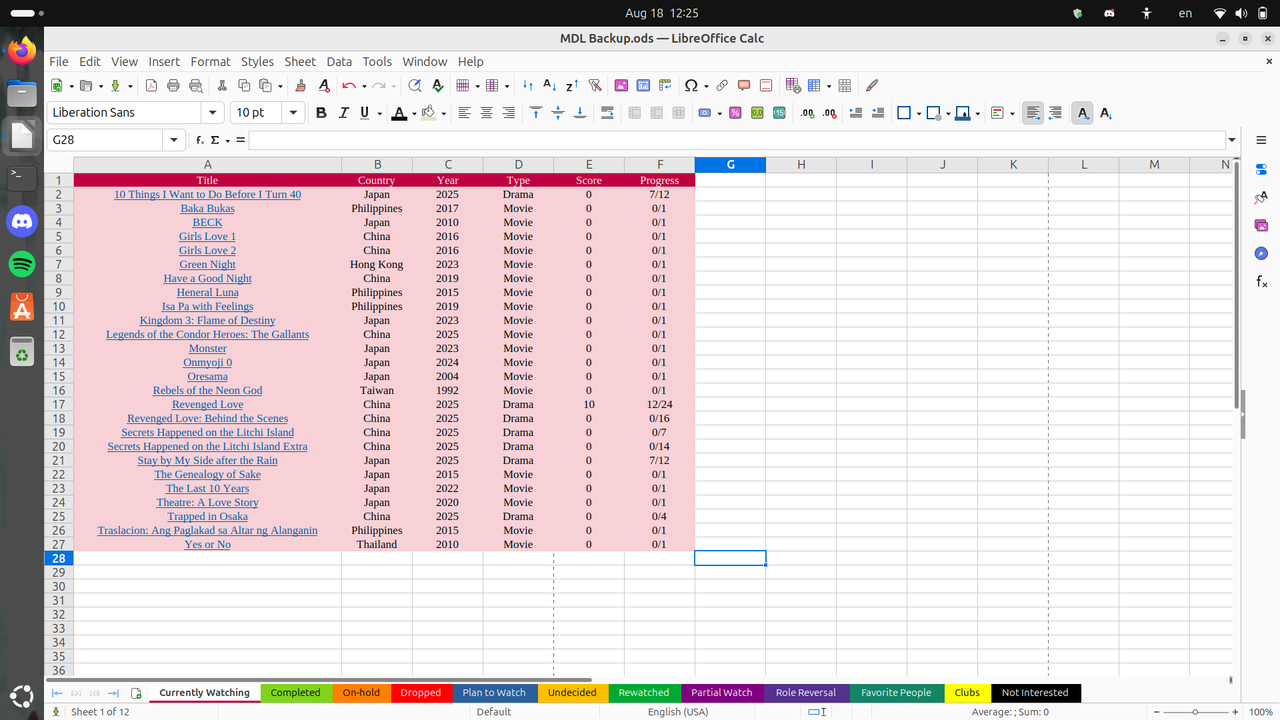Click the Print icon in toolbar

(173, 86)
